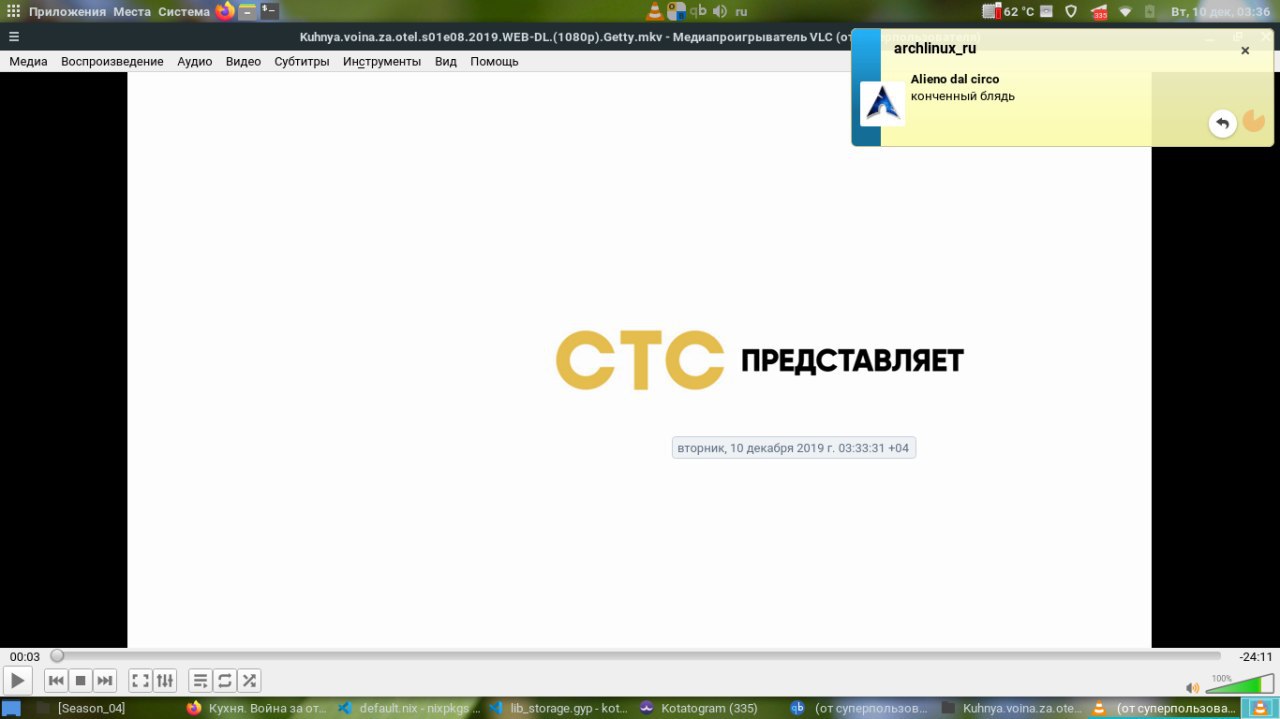Click the VLC cone tray icon
This screenshot has width=1280, height=719.
[655, 11]
